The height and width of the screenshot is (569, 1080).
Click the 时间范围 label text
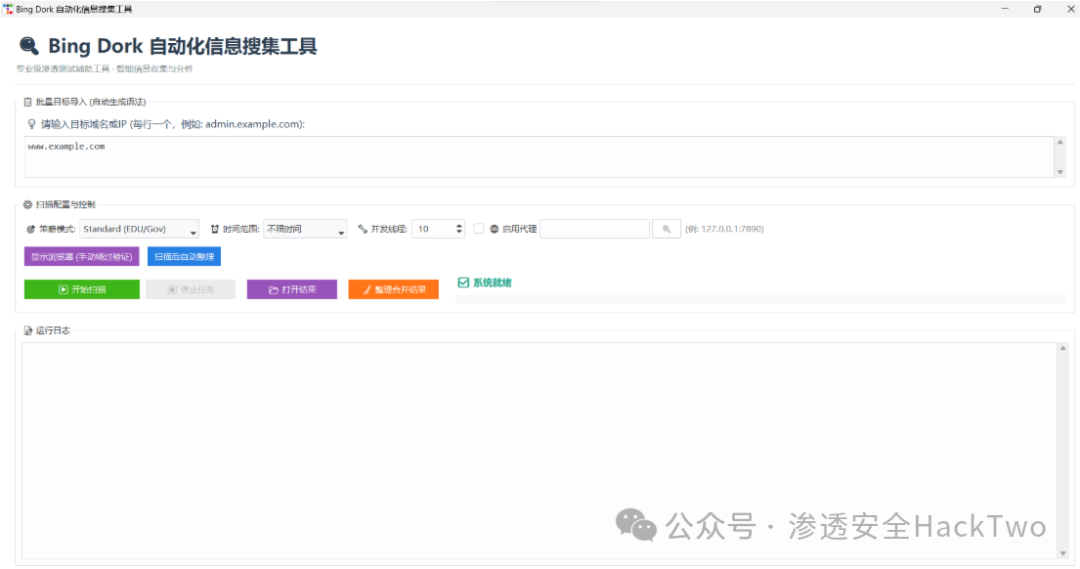[x=241, y=229]
